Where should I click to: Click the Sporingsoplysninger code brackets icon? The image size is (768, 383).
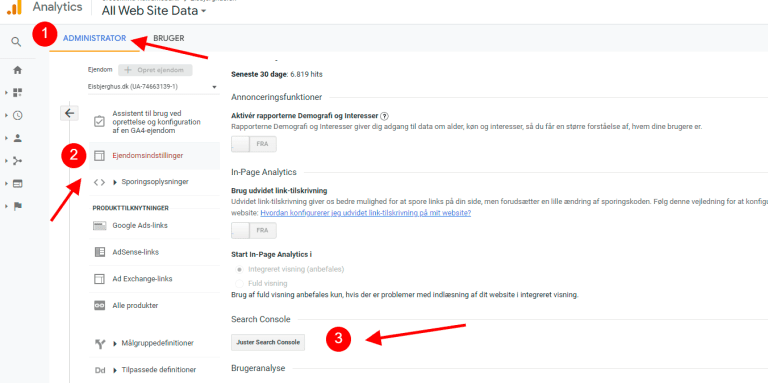(99, 182)
